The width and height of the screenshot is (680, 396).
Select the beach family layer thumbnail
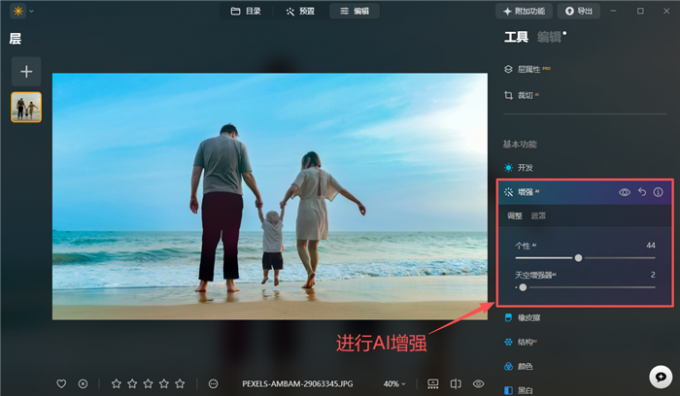[26, 107]
